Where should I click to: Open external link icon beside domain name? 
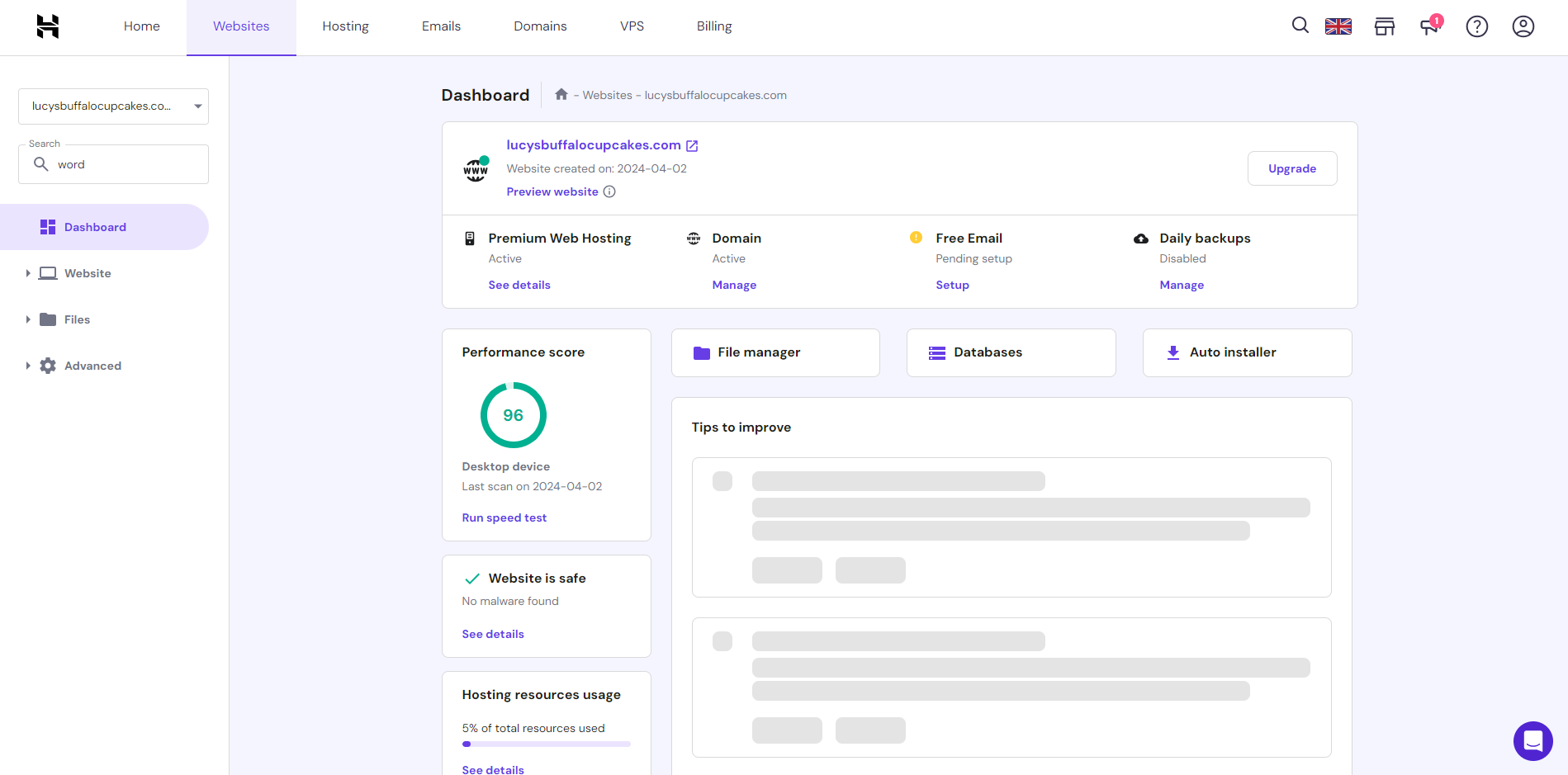click(692, 146)
